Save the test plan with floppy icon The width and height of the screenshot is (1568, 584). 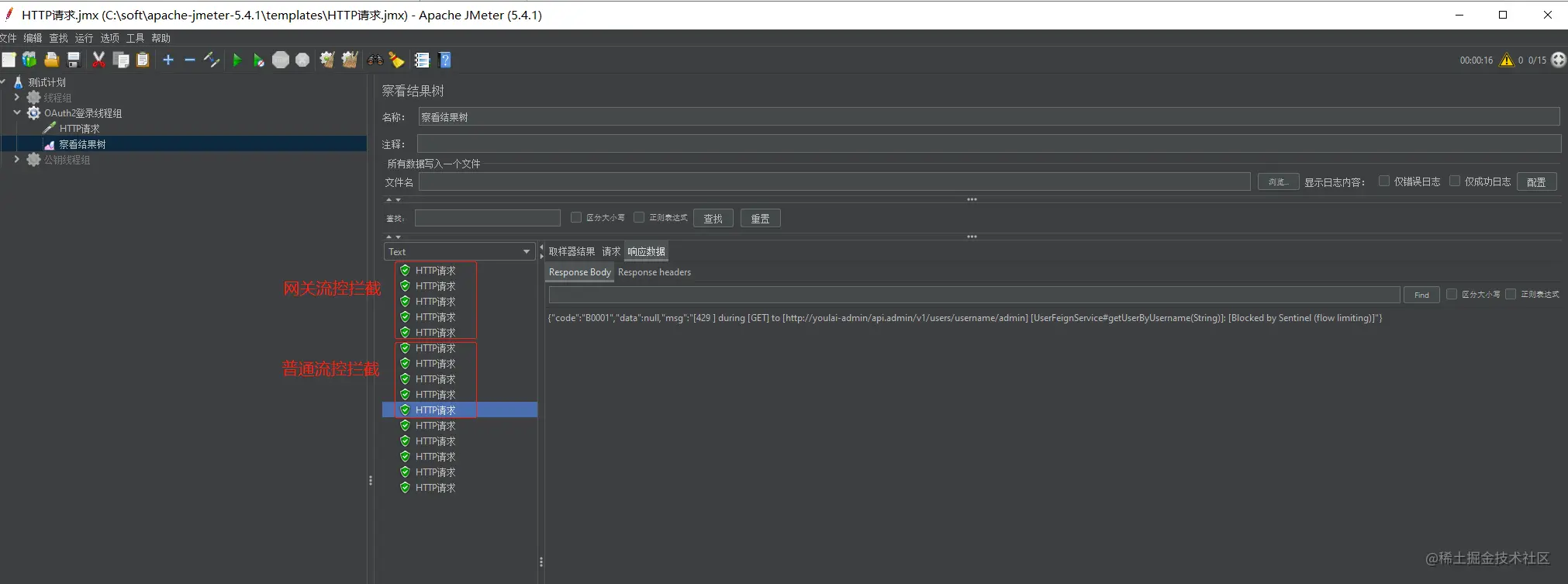[x=74, y=60]
